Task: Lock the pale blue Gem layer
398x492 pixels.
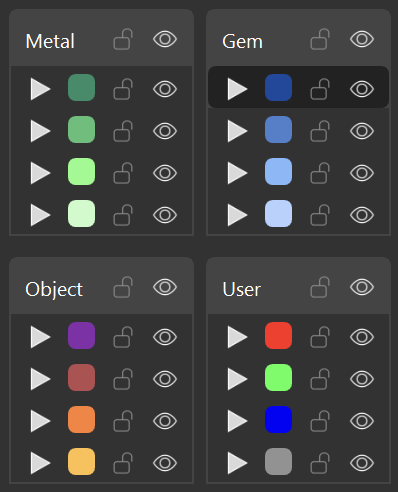Action: point(320,215)
